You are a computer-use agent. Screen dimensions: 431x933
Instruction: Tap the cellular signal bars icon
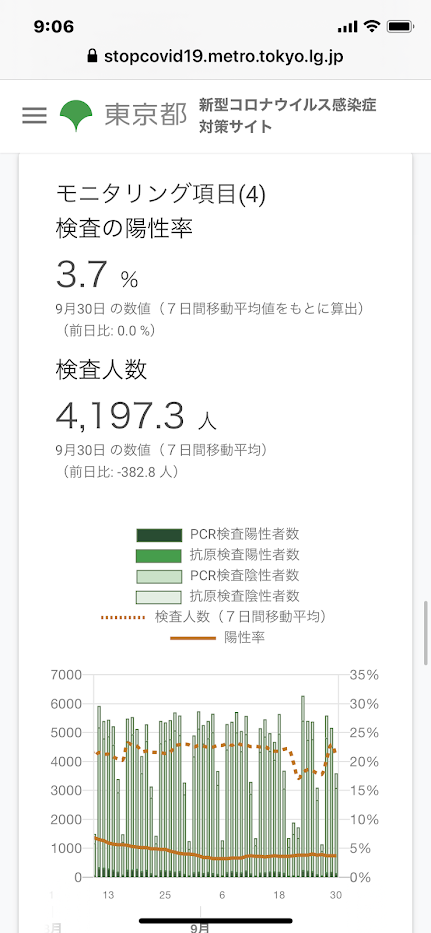point(348,27)
